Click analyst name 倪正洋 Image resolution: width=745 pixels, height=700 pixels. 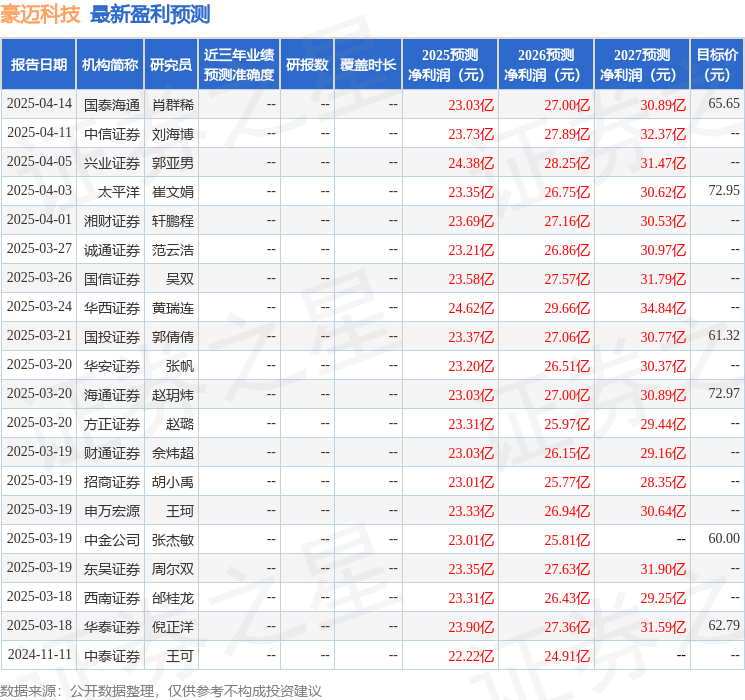coord(172,627)
